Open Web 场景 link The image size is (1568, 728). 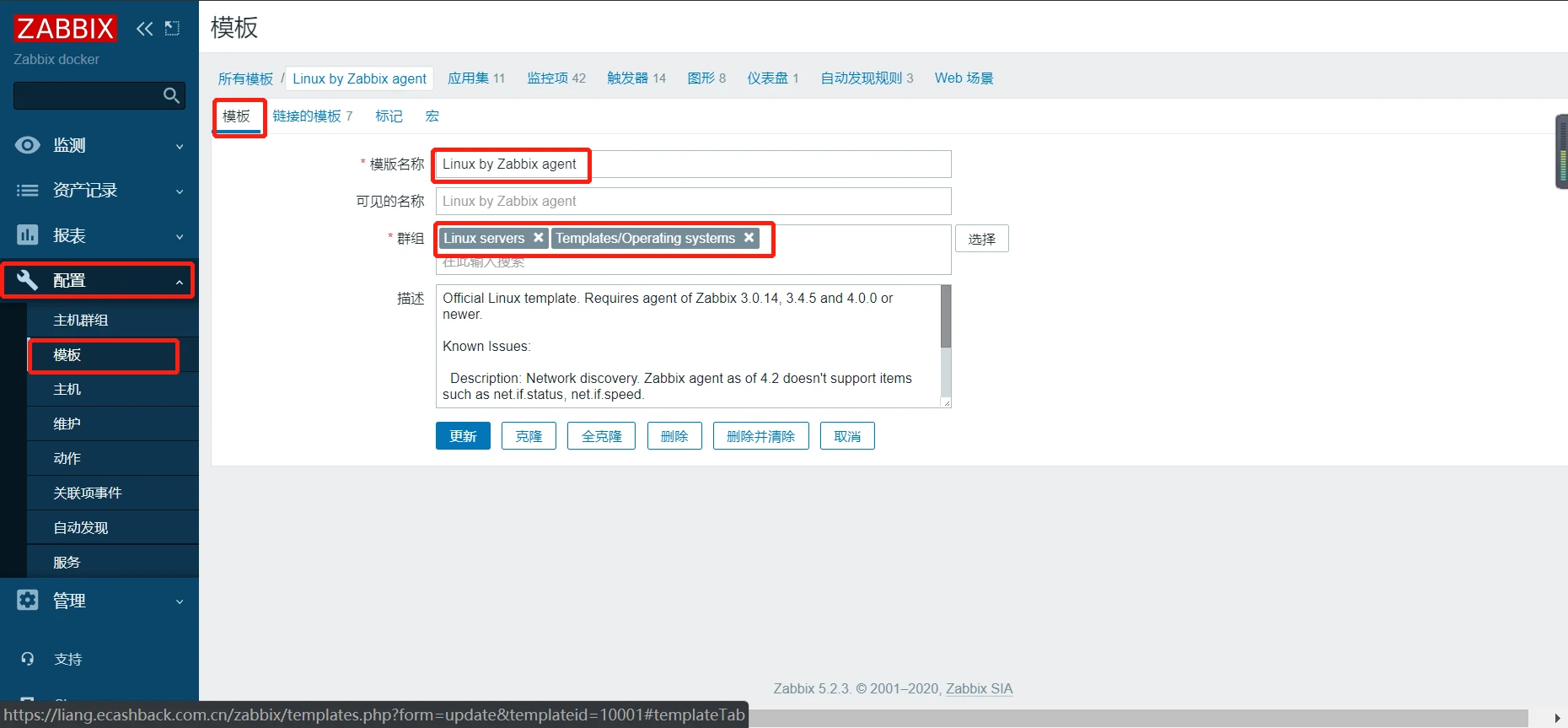(964, 78)
